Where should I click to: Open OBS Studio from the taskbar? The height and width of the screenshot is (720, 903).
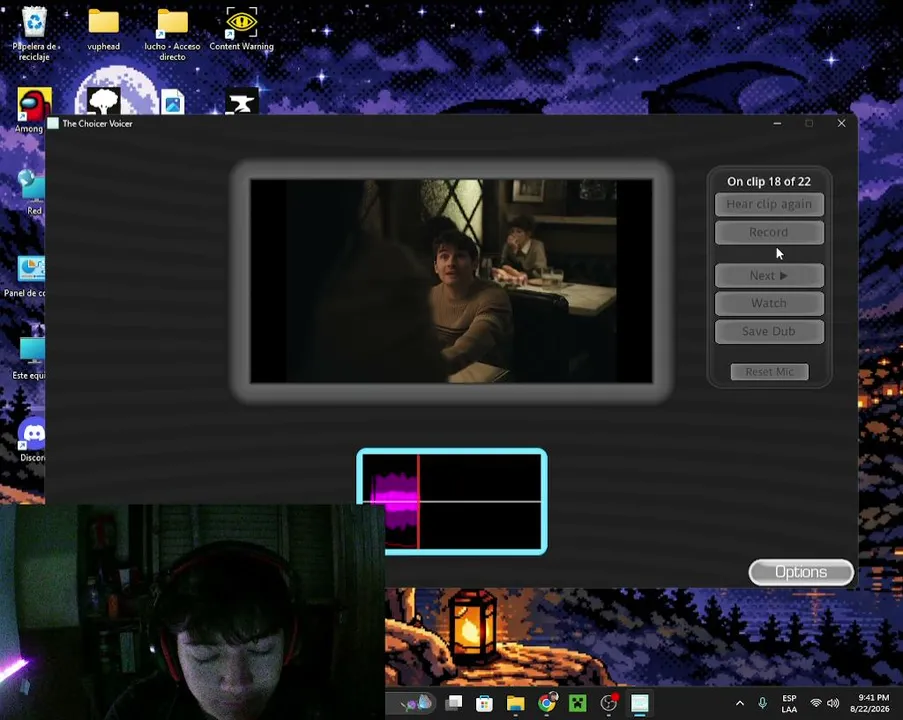click(609, 703)
